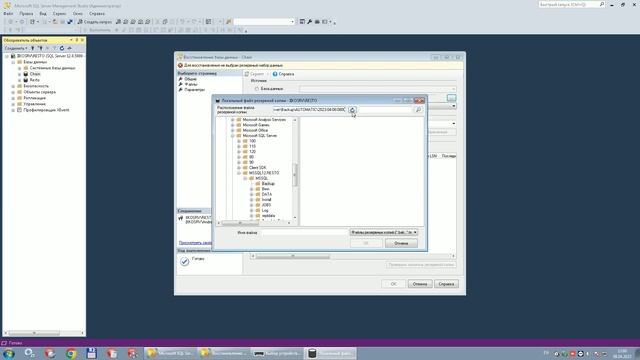The height and width of the screenshot is (360, 640).
Task: Expand the Репликация node in Object Explorer
Action: 13,98
